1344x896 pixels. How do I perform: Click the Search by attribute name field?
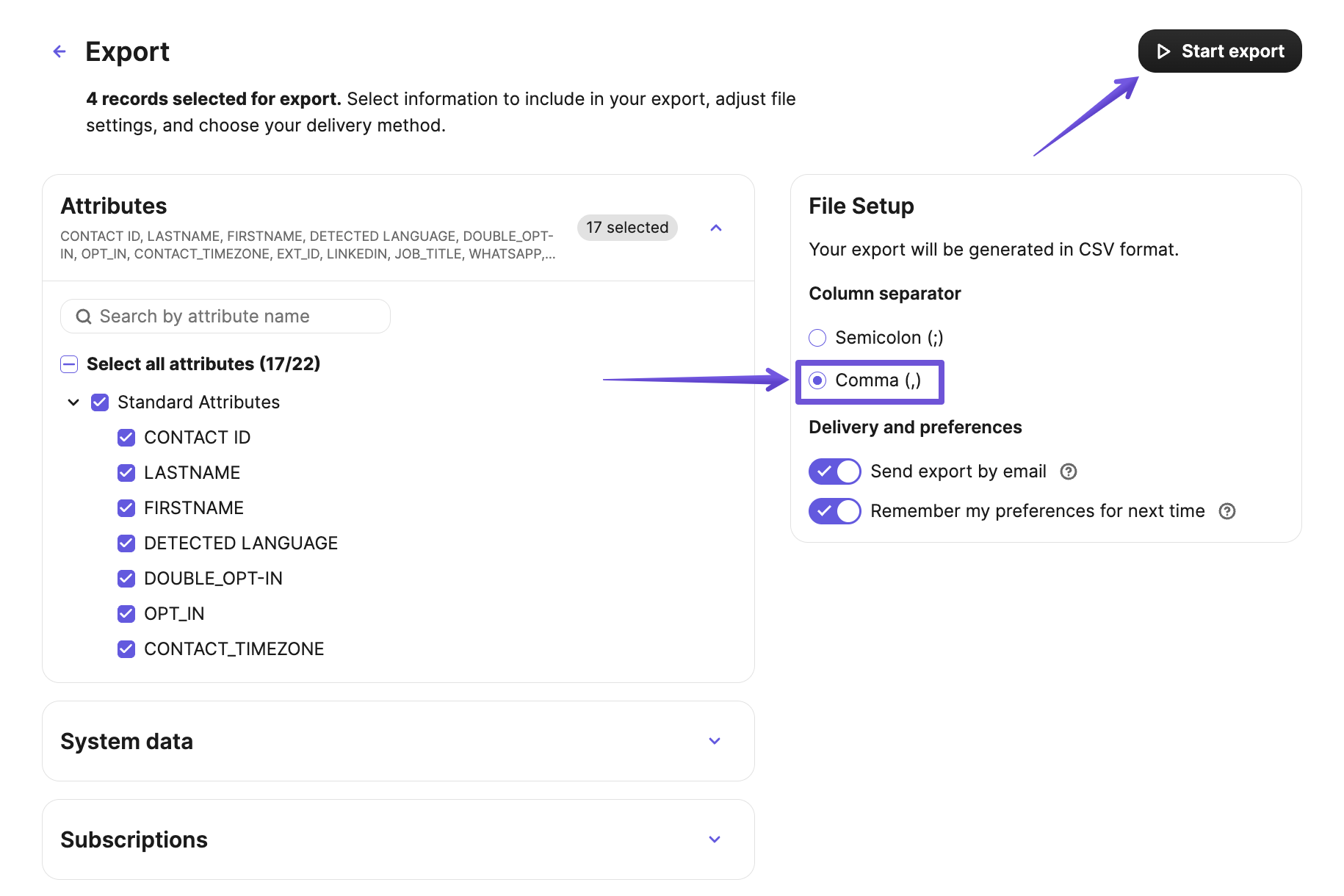pos(225,317)
